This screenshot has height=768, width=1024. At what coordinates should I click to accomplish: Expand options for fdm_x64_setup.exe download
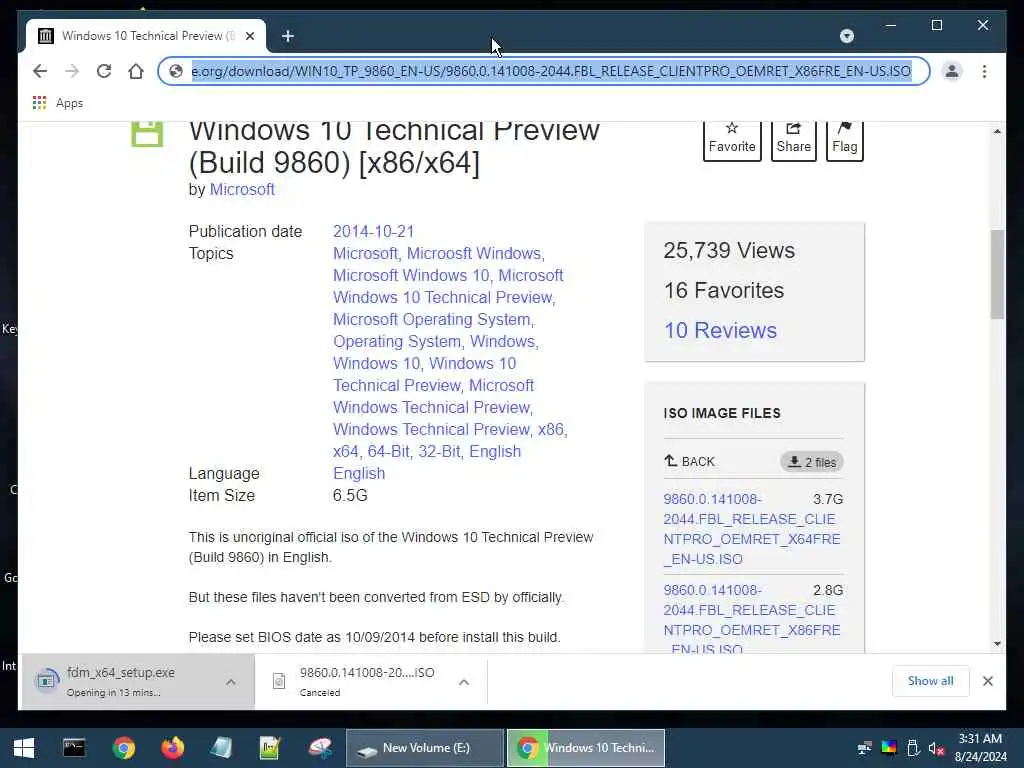click(x=231, y=682)
